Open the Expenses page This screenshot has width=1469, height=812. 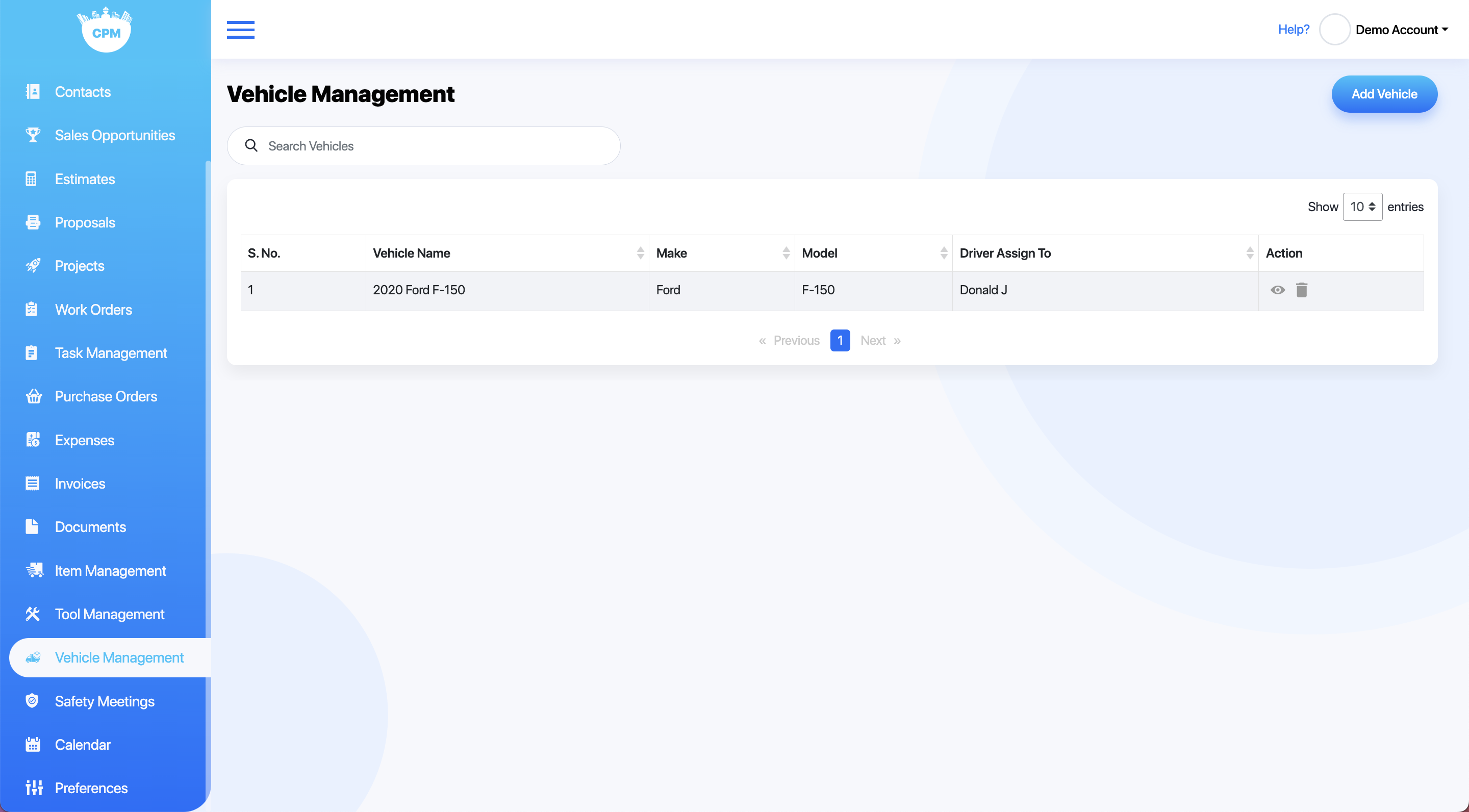(84, 440)
